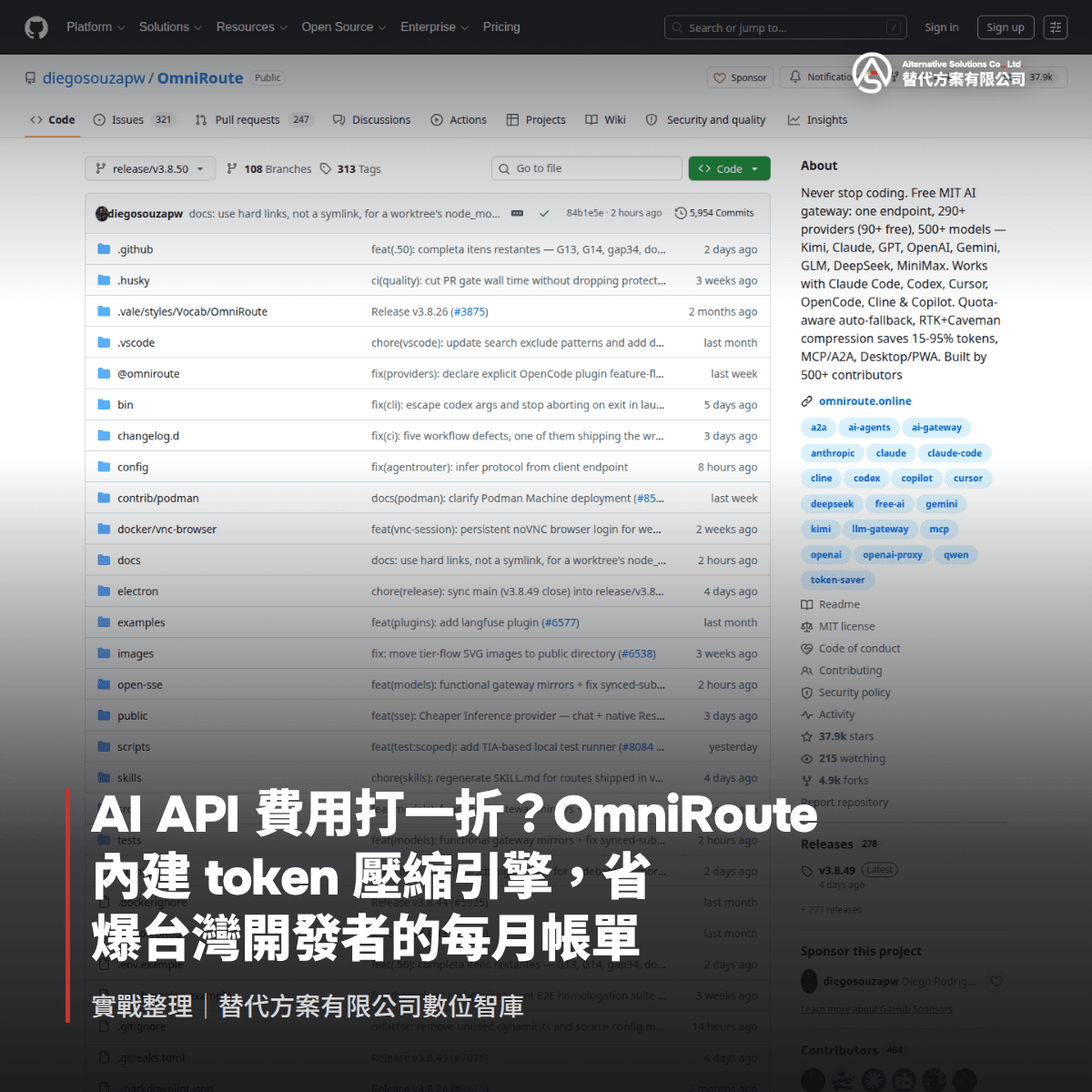The height and width of the screenshot is (1092, 1092).
Task: Select the token-saver topic tag
Action: click(838, 581)
